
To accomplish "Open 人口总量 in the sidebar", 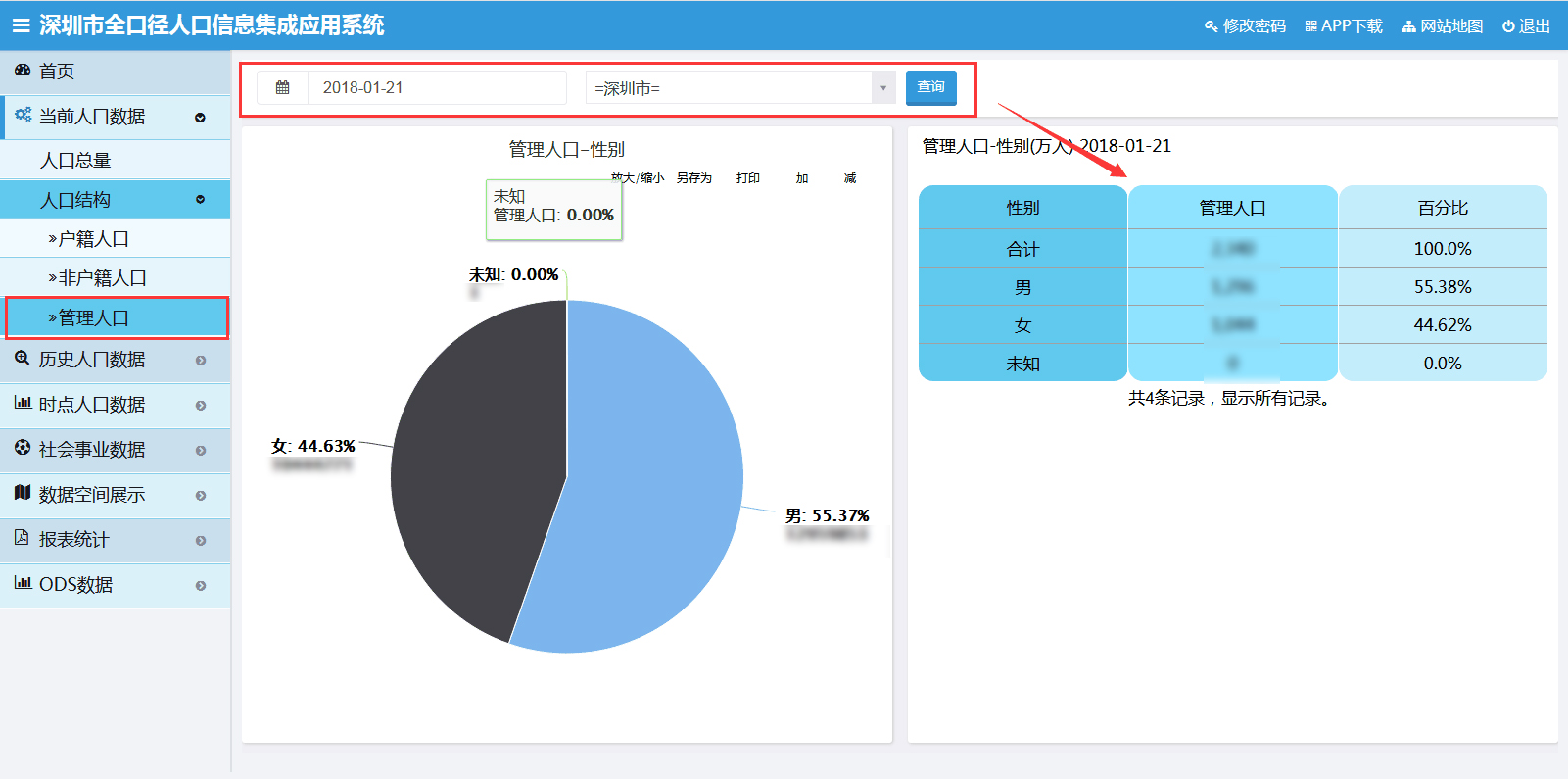I will tap(75, 161).
